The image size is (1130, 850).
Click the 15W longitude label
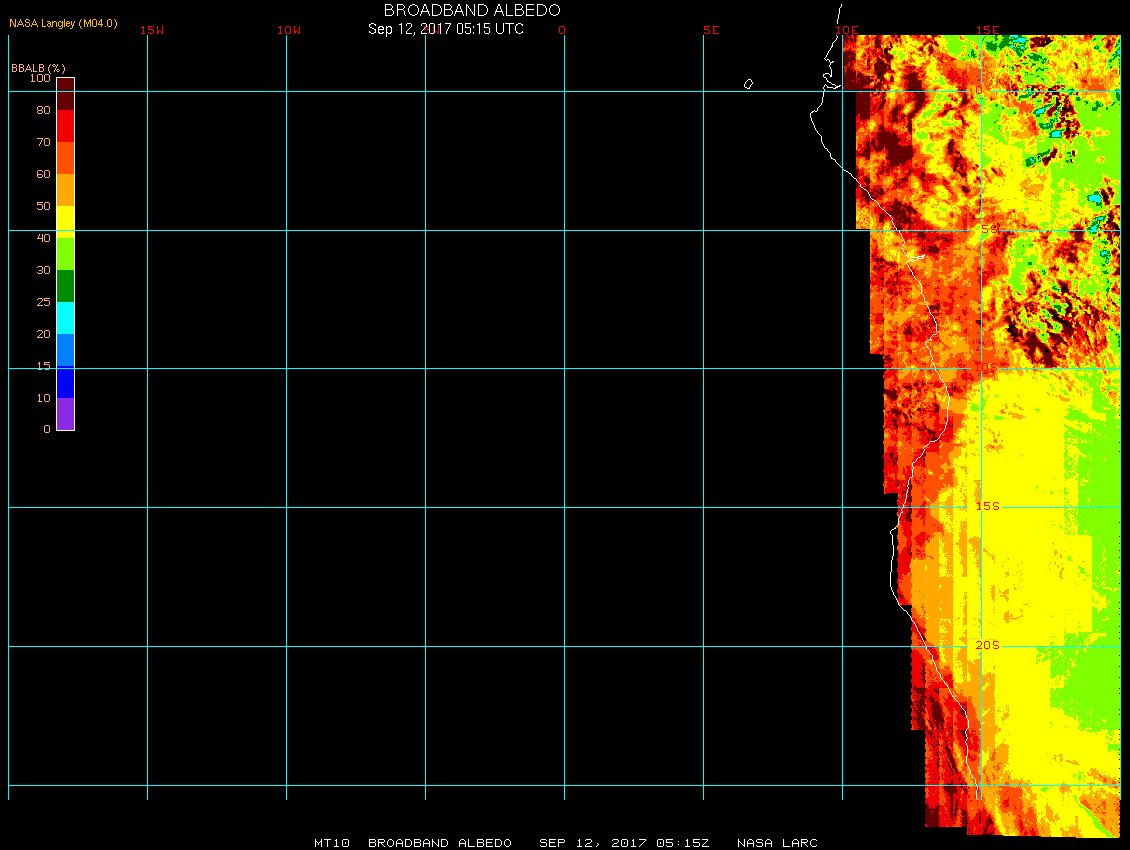152,30
